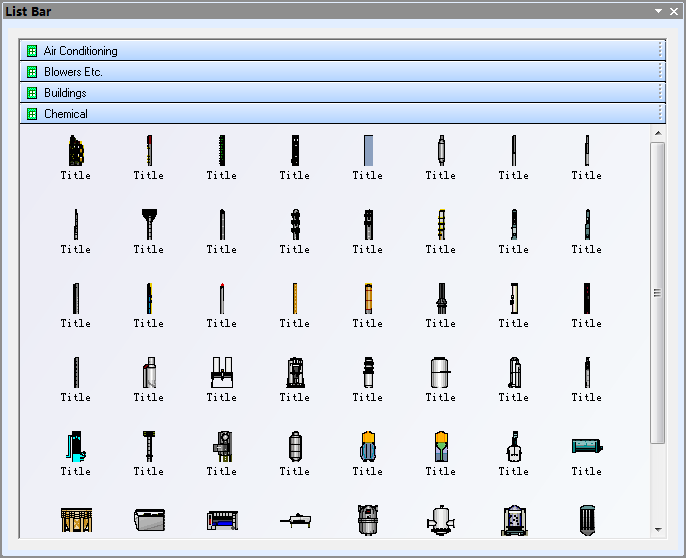686x558 pixels.
Task: Pick the funnel-topped column symbol
Action: point(149,224)
